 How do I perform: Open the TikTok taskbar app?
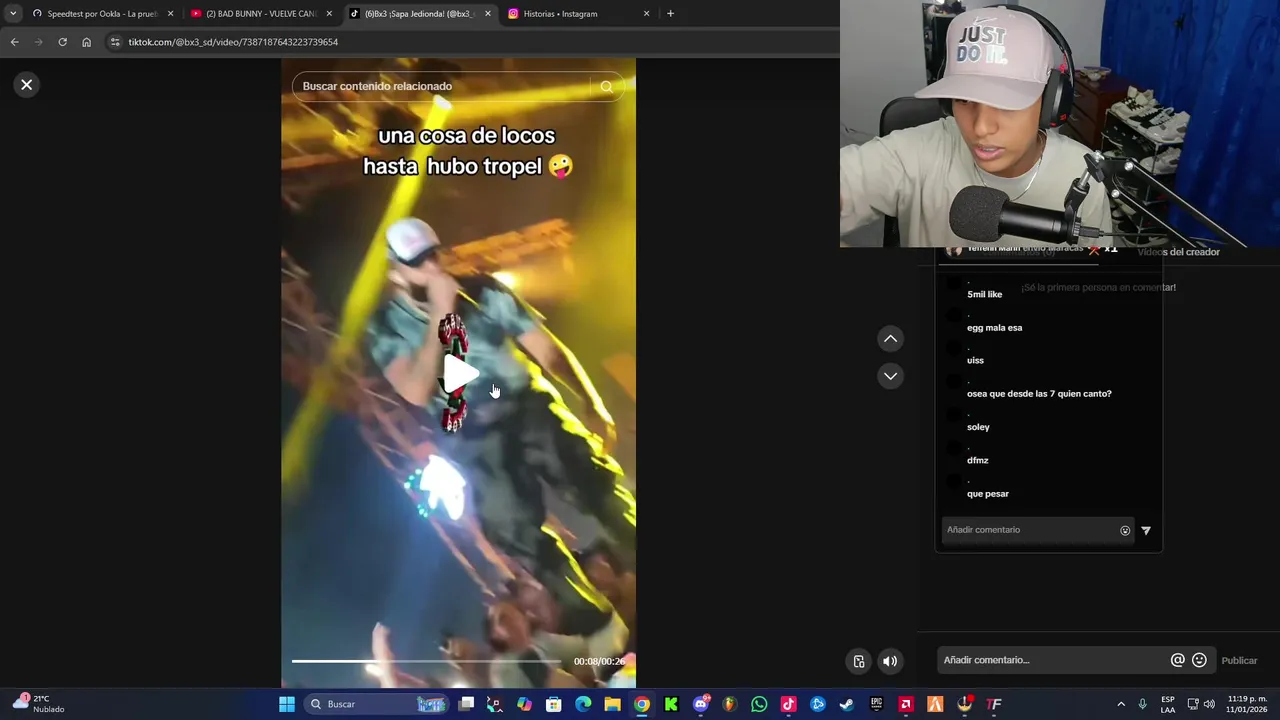[788, 704]
